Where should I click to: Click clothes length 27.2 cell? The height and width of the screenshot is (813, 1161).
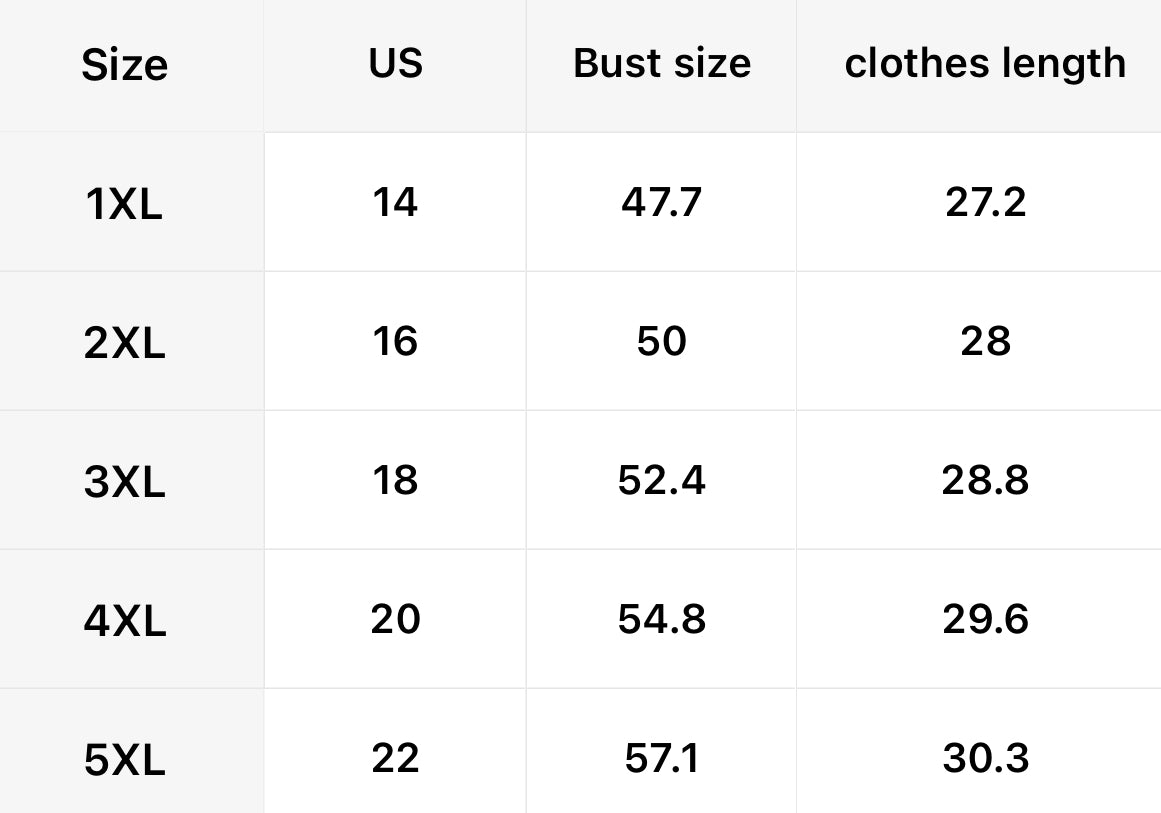click(x=985, y=203)
